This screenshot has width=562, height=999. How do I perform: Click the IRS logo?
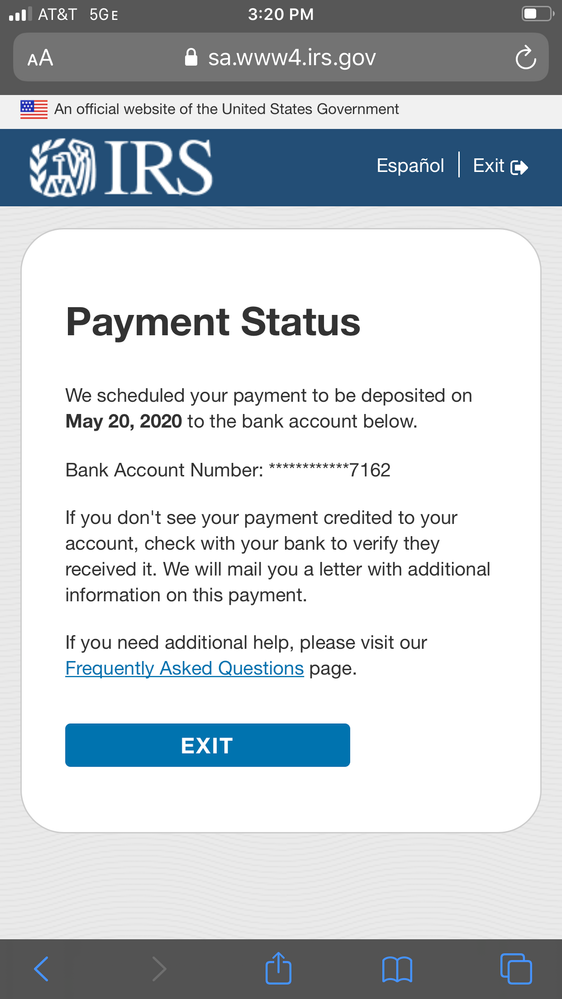tap(120, 167)
